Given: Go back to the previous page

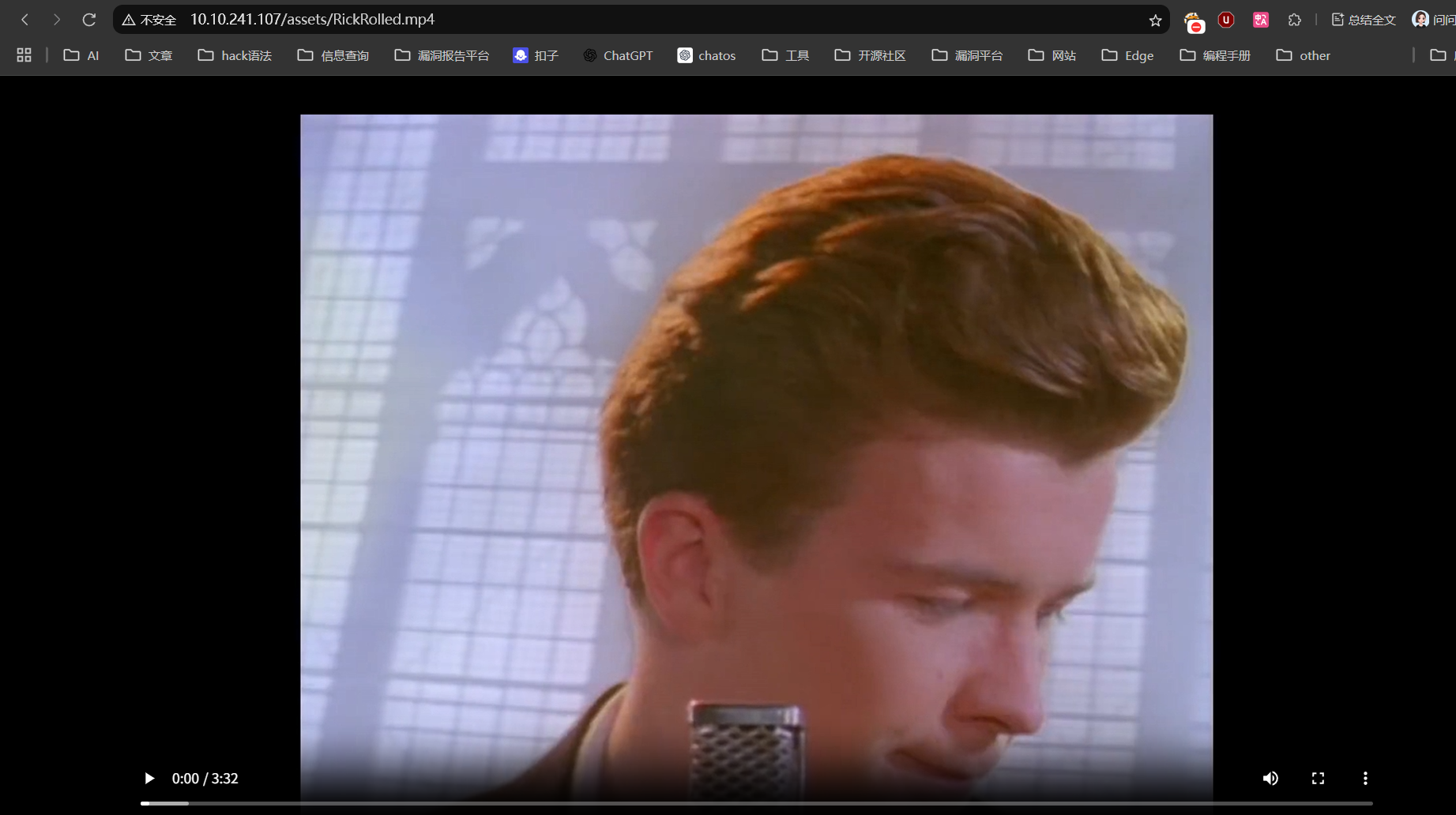Looking at the screenshot, I should tap(25, 20).
